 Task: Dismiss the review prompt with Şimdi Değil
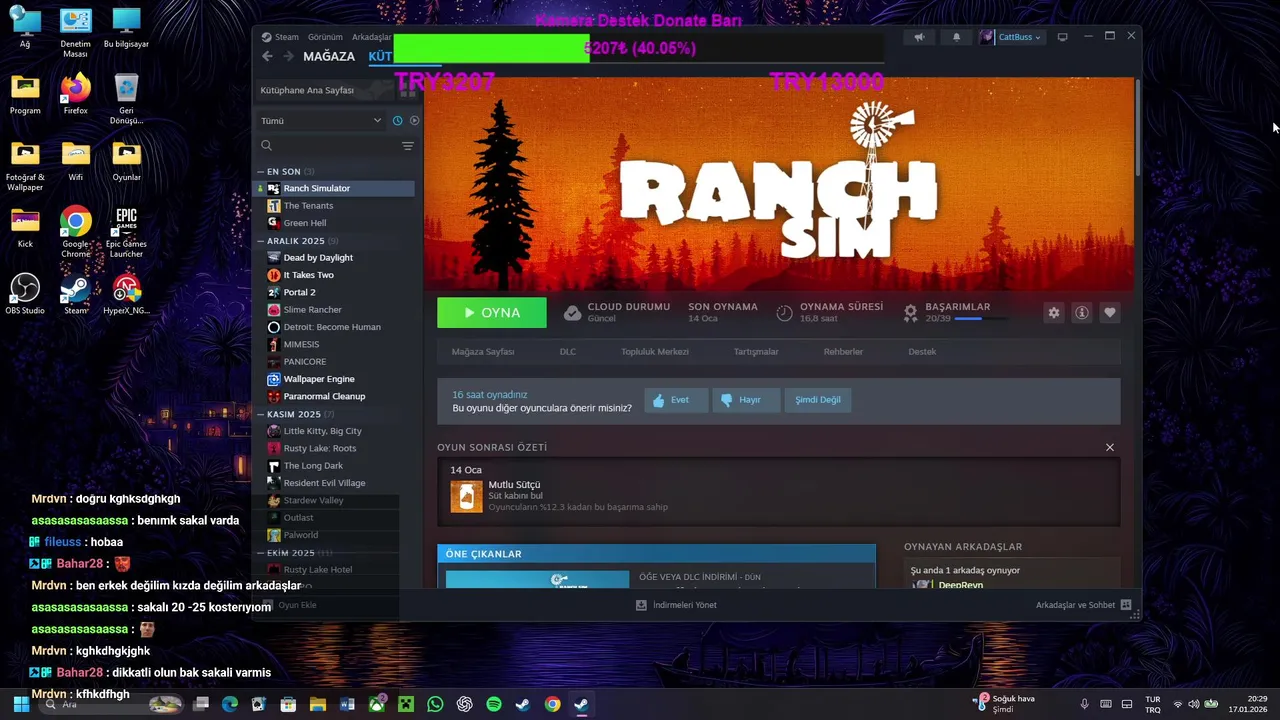click(x=818, y=400)
